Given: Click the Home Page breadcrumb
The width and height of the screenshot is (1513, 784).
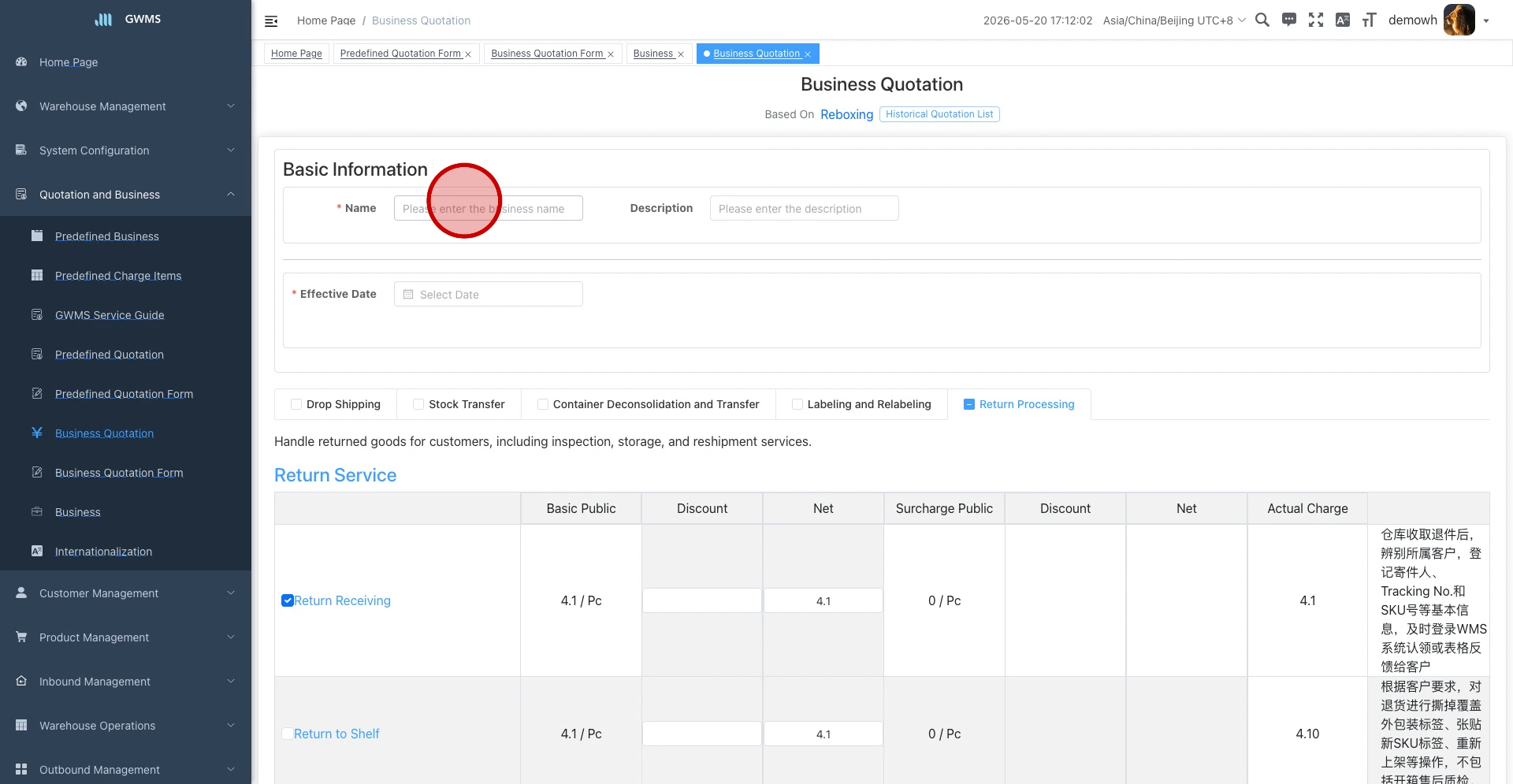Looking at the screenshot, I should tap(326, 20).
